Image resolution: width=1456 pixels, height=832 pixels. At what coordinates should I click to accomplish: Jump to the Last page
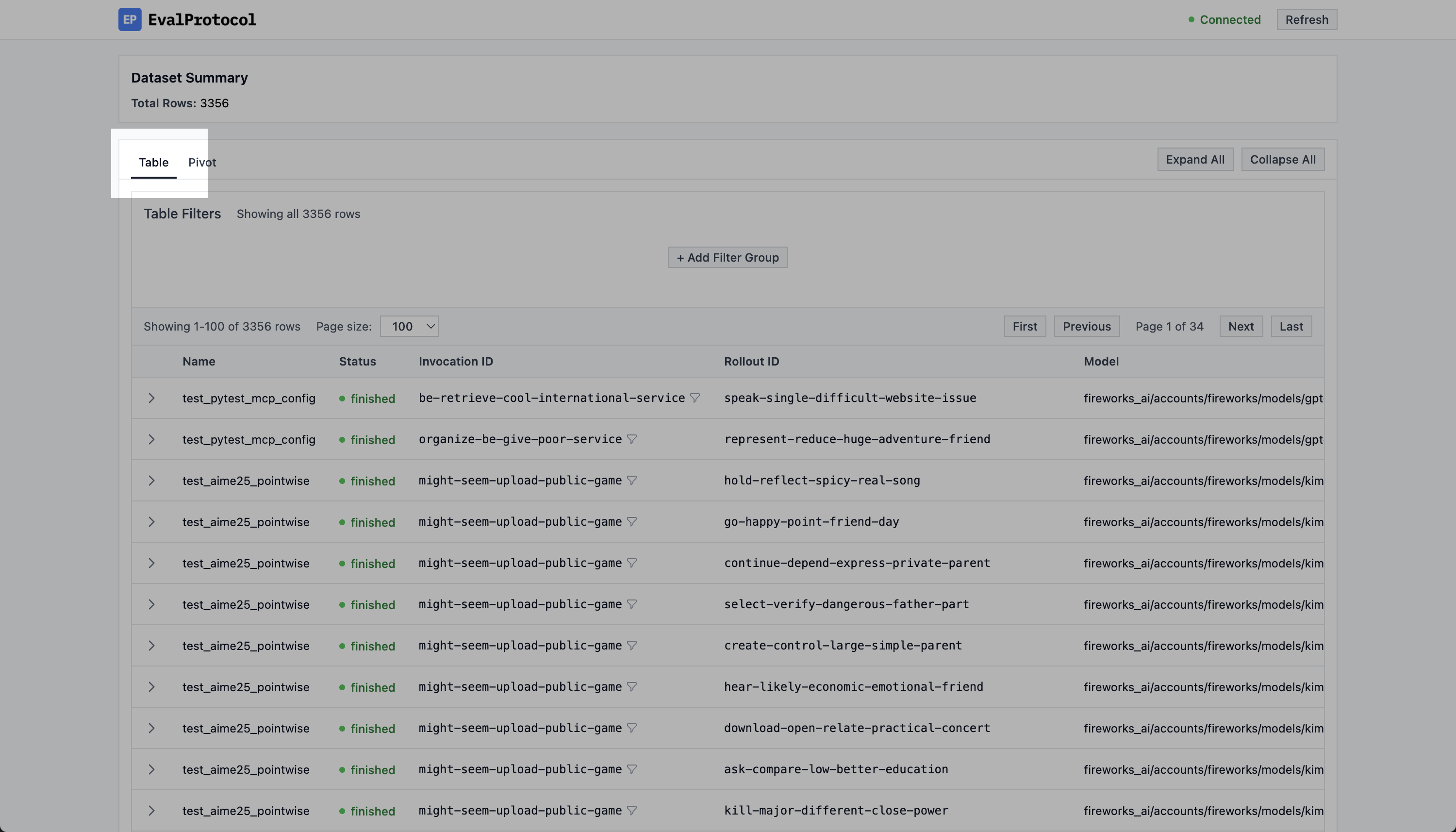(x=1291, y=326)
